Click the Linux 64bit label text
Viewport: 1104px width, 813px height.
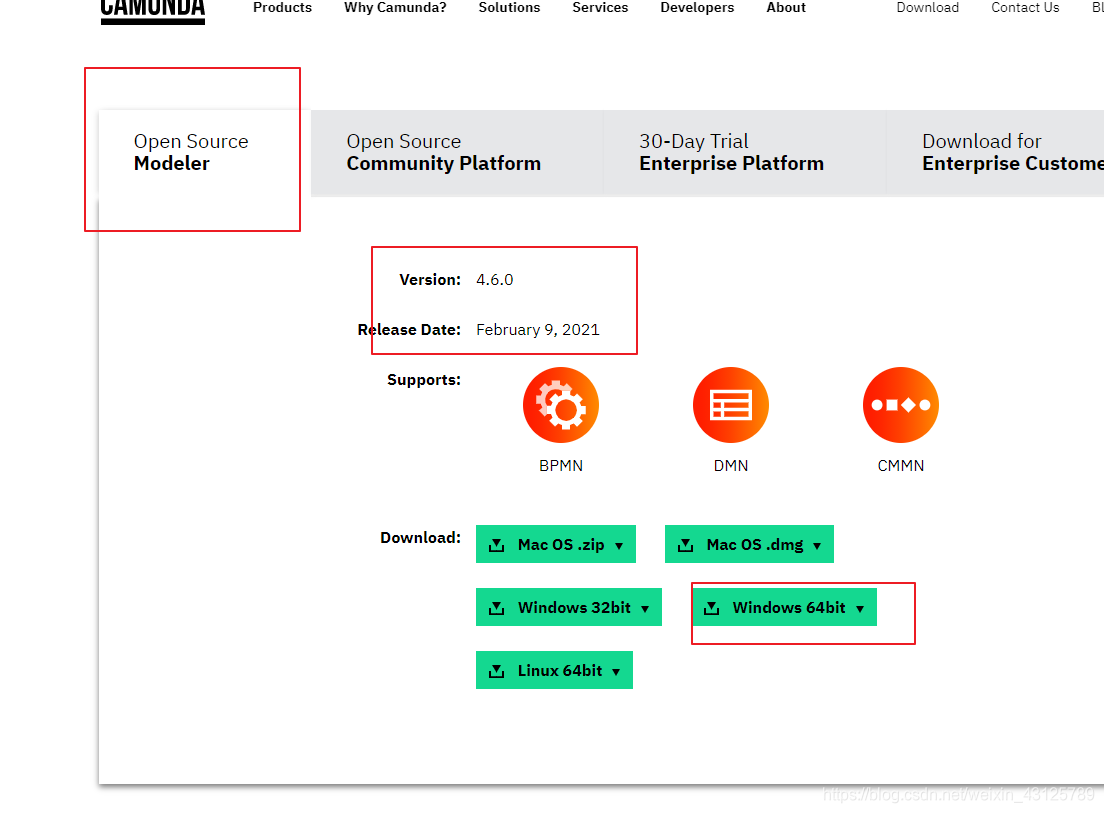(560, 671)
